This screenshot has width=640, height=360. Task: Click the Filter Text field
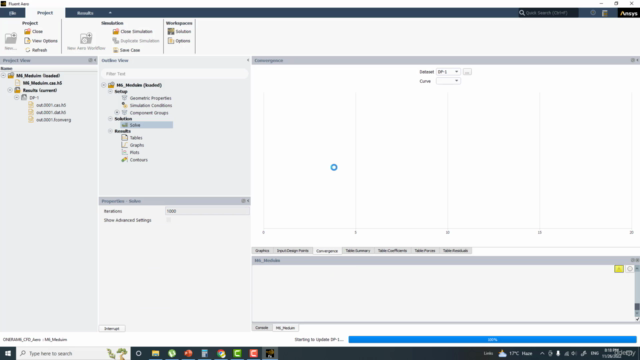tap(175, 74)
